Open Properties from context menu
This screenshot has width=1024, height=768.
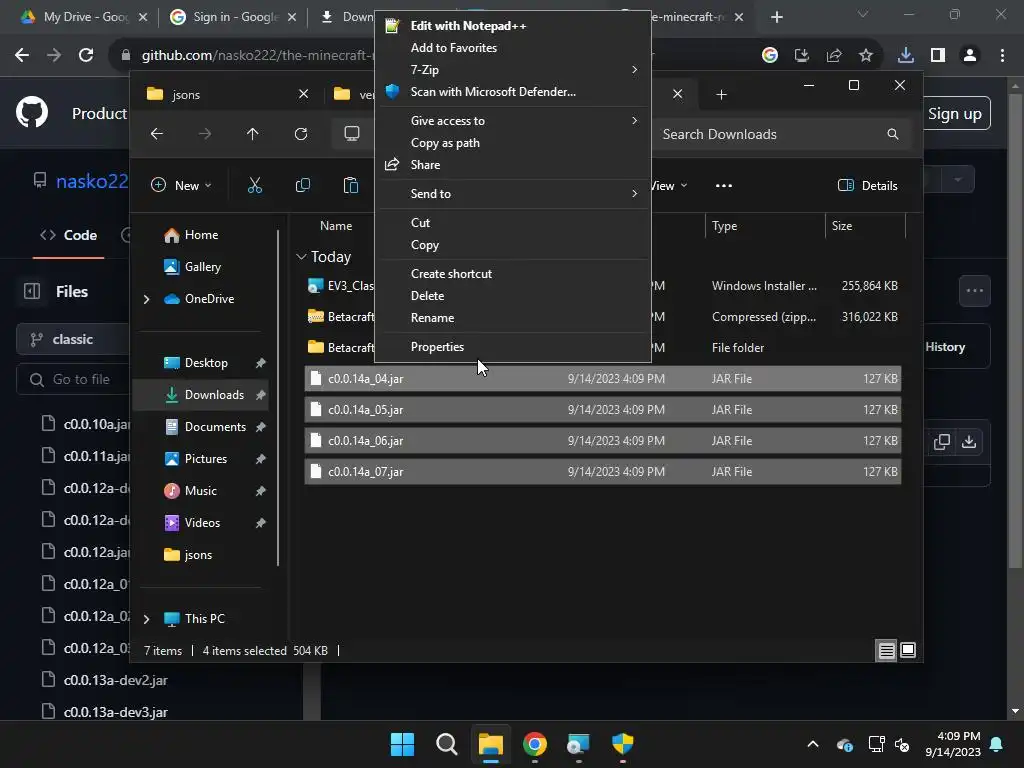pos(513,347)
